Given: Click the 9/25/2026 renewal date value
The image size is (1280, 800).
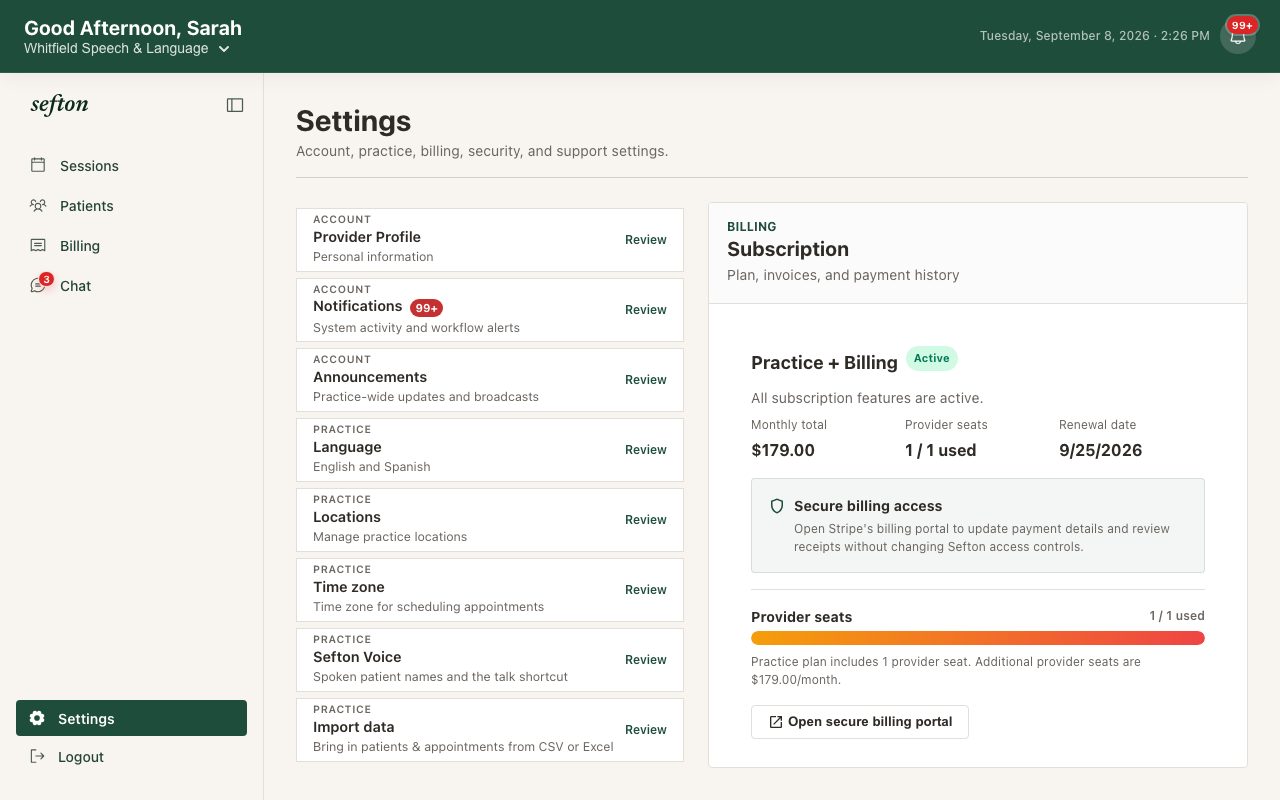Looking at the screenshot, I should [1100, 450].
